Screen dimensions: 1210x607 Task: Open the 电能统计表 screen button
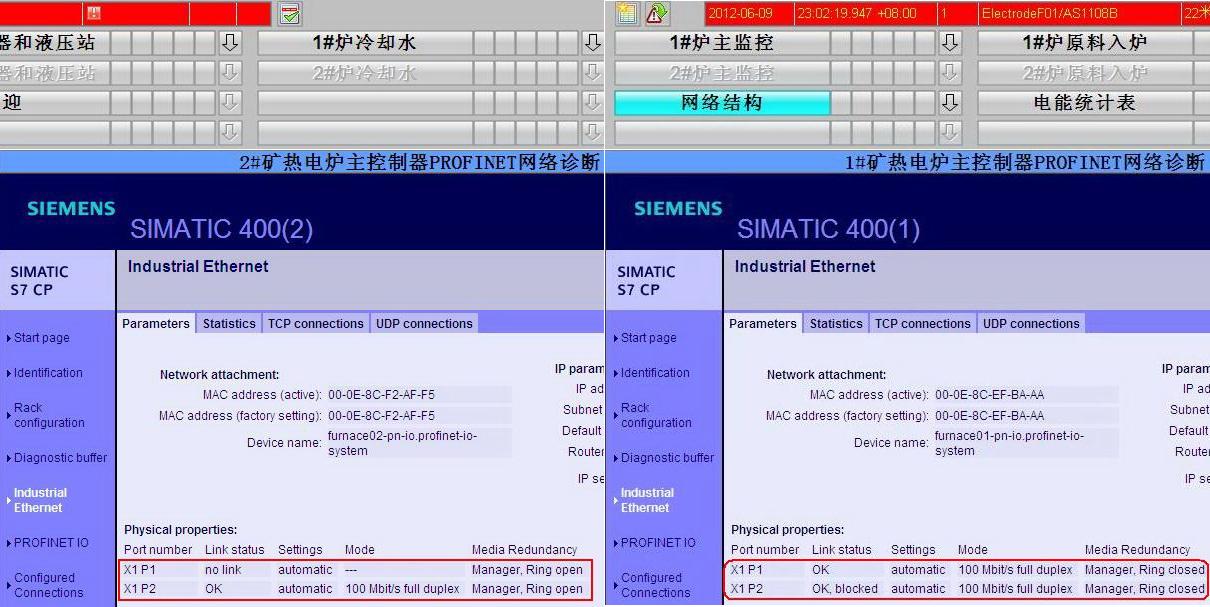coord(1085,103)
